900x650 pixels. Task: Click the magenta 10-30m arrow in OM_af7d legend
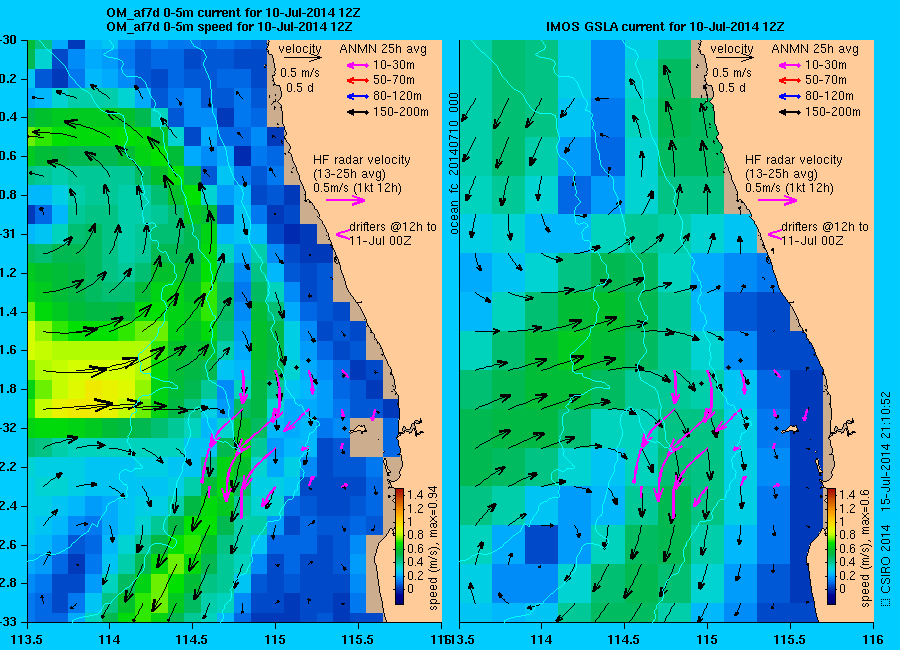pyautogui.click(x=358, y=65)
